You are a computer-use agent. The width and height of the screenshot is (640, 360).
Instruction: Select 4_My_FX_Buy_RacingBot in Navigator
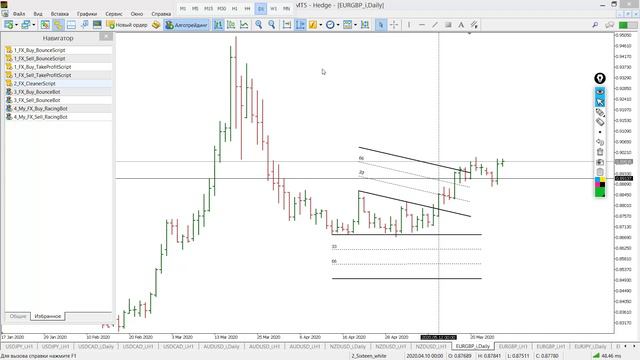(x=40, y=109)
